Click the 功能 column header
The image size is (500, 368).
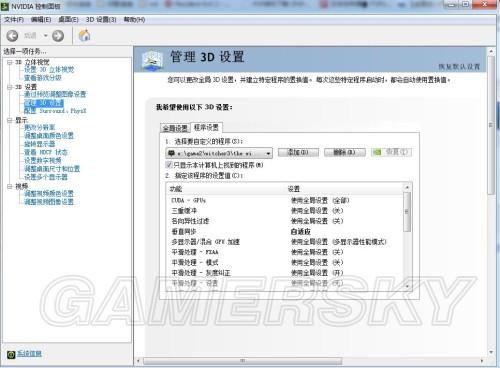[176, 189]
